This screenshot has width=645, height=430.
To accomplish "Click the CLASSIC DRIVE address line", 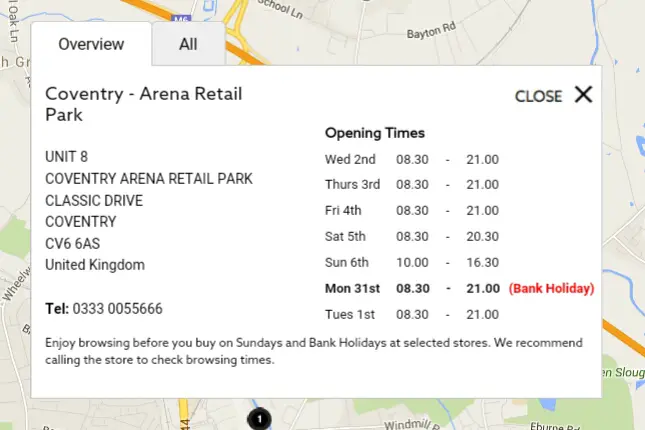I will 94,200.
